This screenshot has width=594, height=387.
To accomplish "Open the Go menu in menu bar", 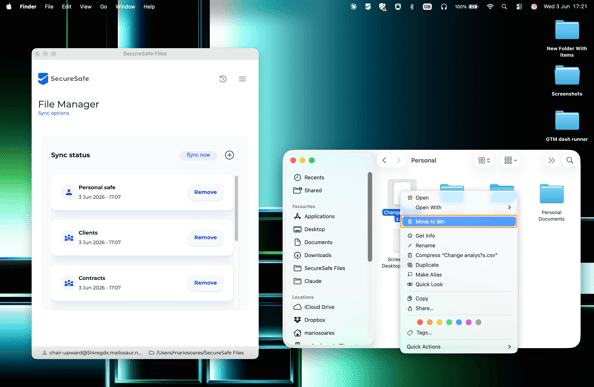I will [x=103, y=6].
